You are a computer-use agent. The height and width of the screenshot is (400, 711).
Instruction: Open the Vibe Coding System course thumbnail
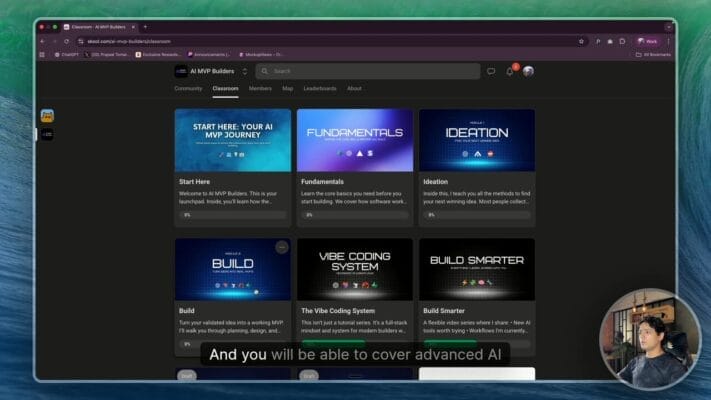coord(355,269)
